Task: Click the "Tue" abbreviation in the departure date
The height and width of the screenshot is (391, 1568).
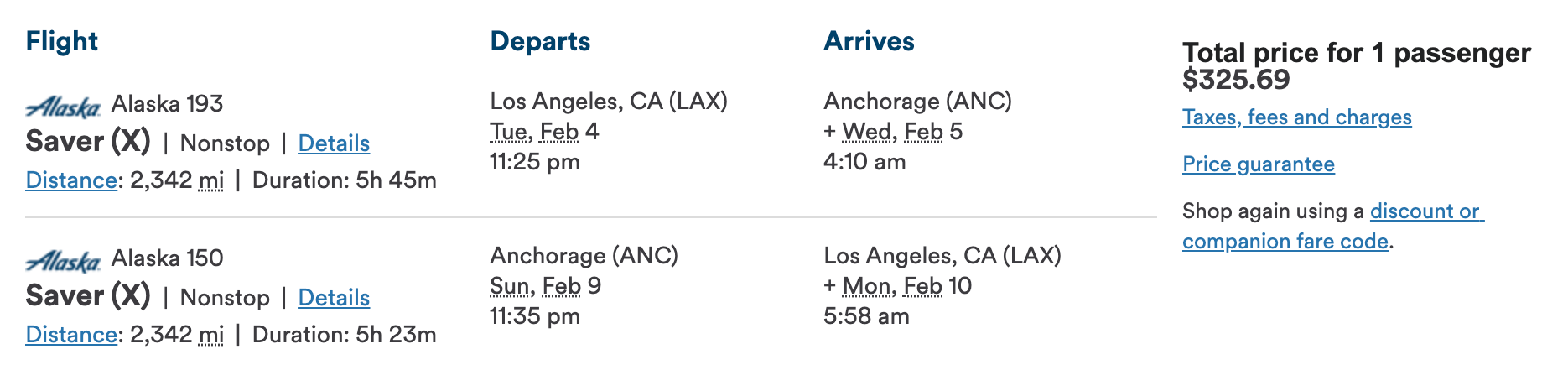Action: pos(508,132)
